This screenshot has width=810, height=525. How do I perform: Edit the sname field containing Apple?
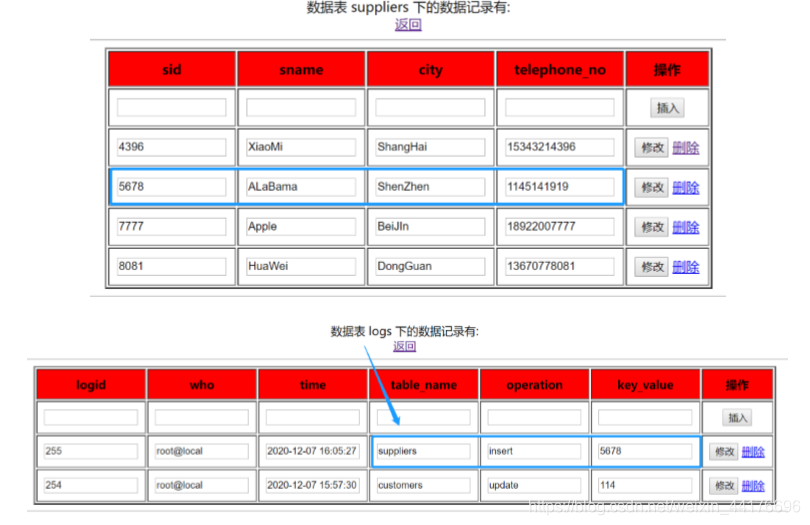pos(301,226)
